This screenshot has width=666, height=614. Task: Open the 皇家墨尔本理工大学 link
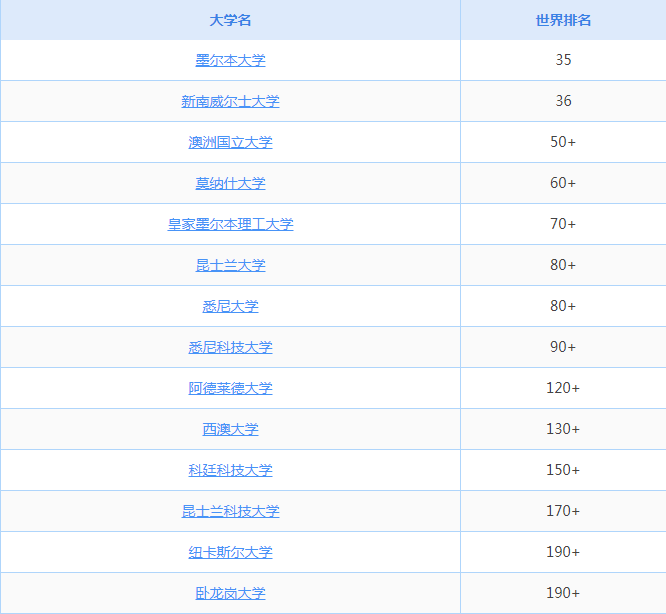pos(230,224)
